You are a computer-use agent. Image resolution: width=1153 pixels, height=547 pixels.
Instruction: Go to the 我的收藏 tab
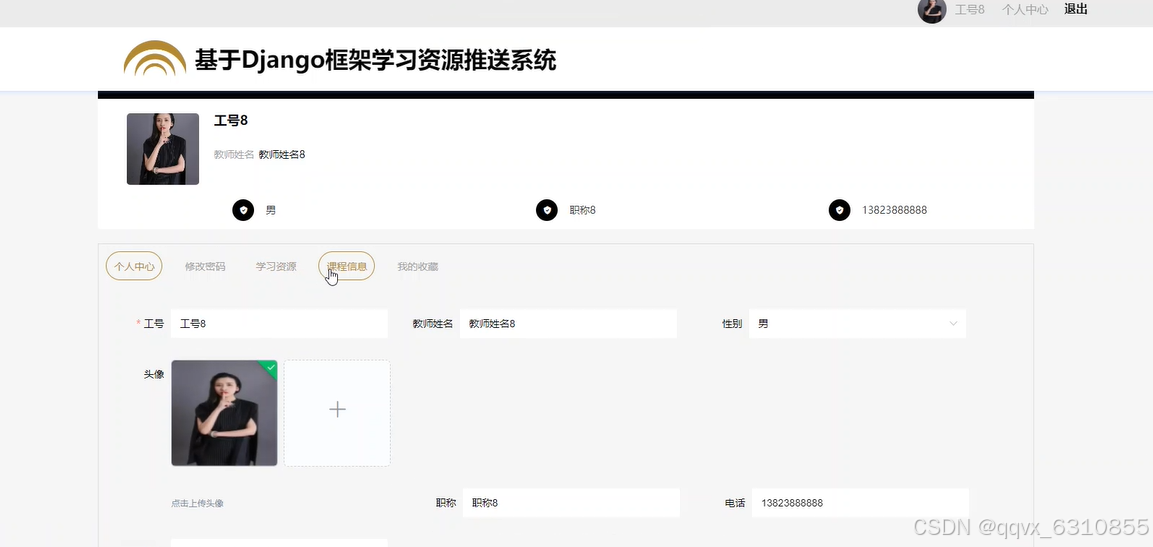418,266
